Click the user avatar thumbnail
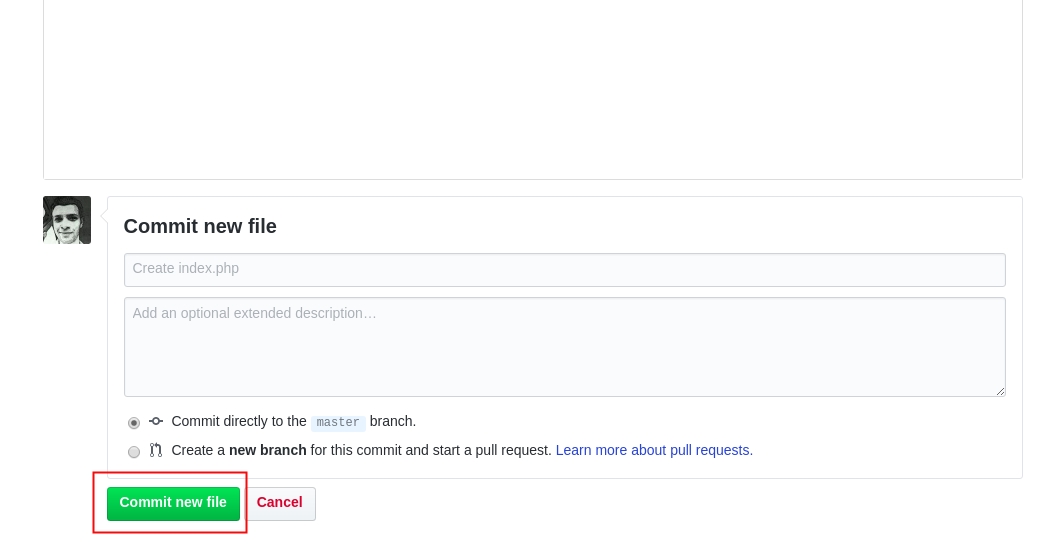Screen dimensions: 1050x544 (67, 220)
